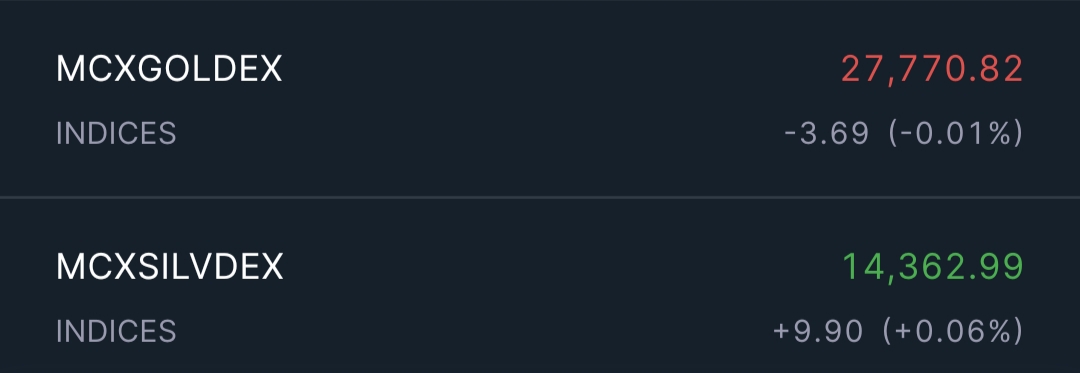Click the red 27,770.82 price
The image size is (1080, 373).
[932, 70]
